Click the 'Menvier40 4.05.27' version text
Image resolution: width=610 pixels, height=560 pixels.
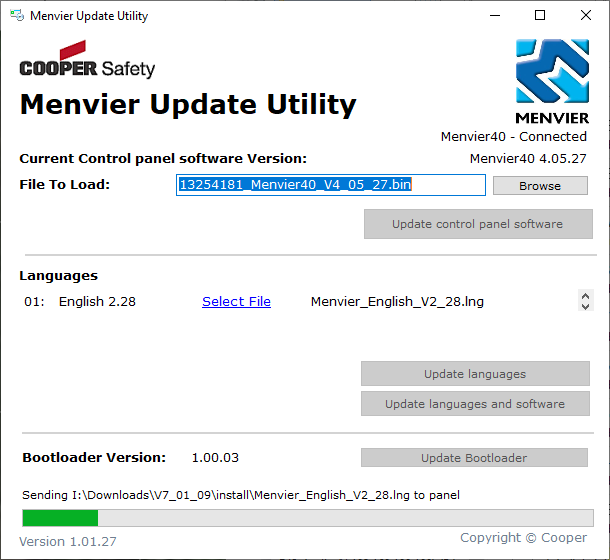(528, 159)
